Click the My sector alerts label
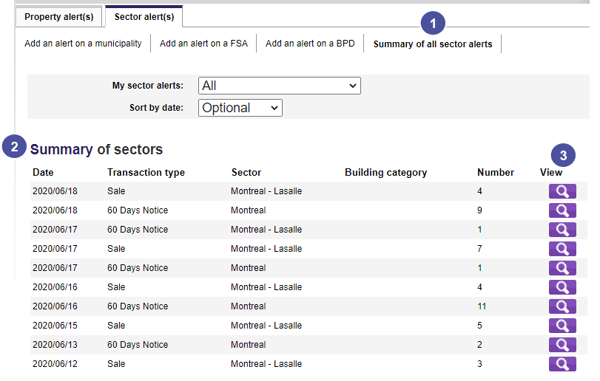The height and width of the screenshot is (381, 600). (x=148, y=86)
